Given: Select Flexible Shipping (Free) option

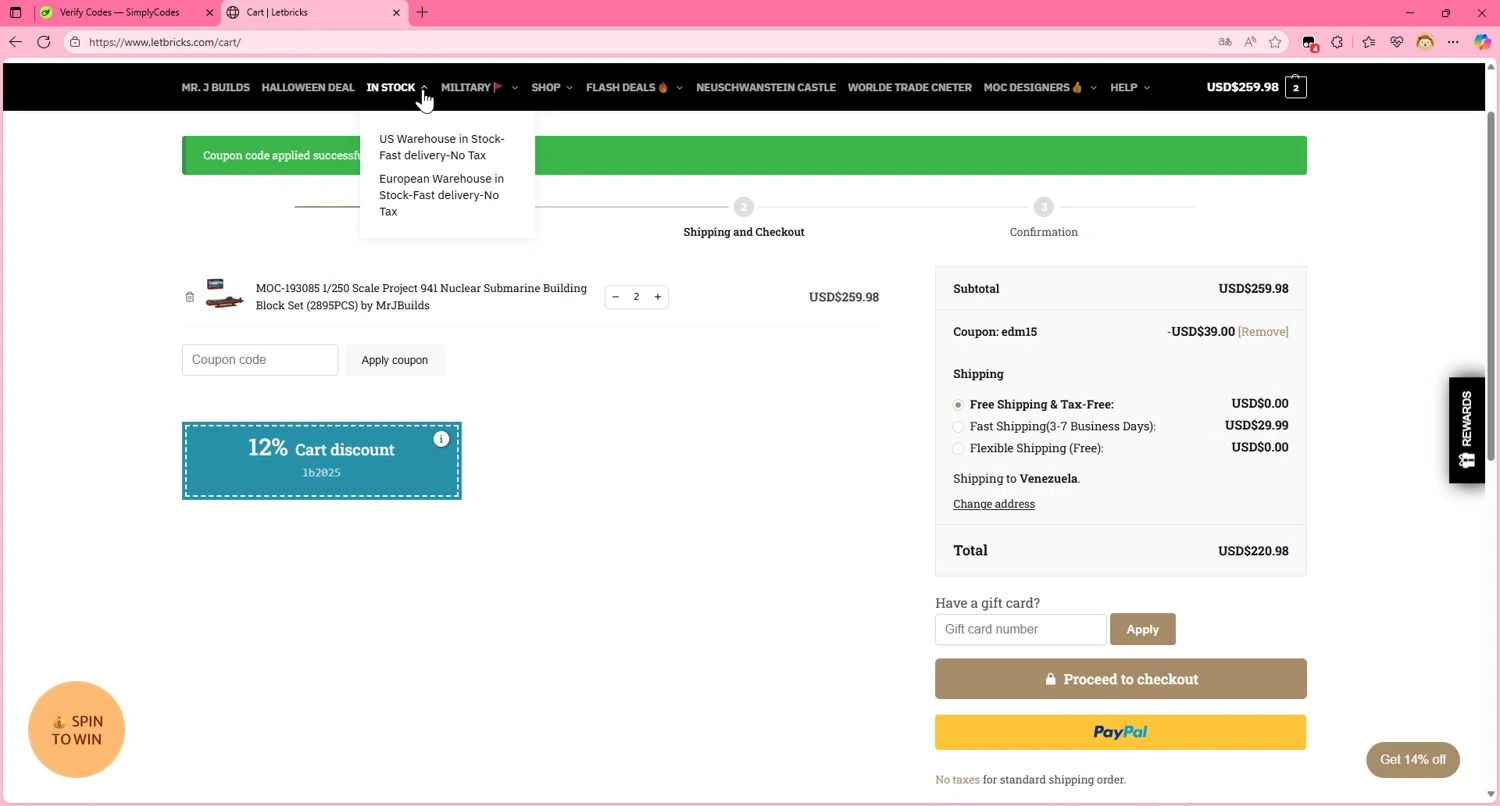Looking at the screenshot, I should coord(958,449).
